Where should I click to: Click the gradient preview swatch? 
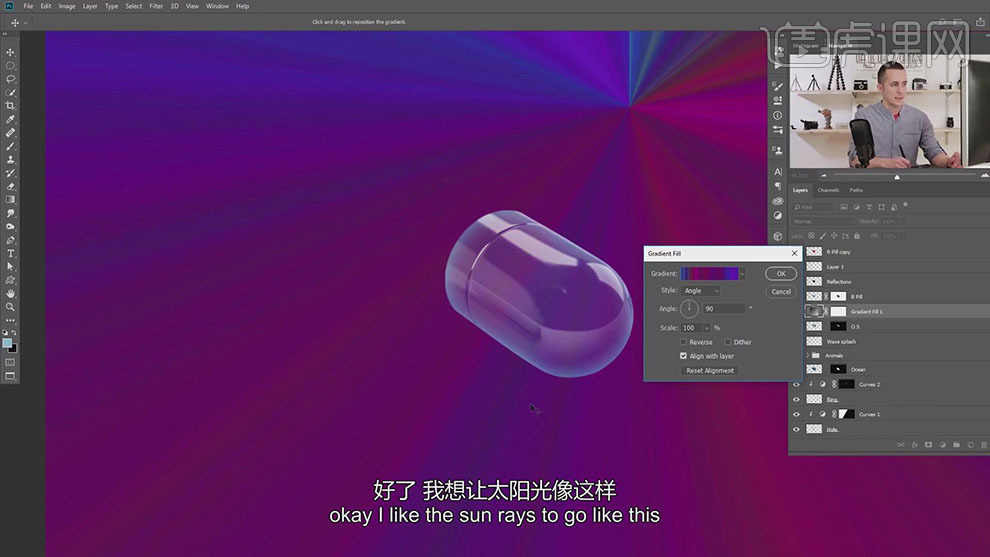[x=710, y=274]
